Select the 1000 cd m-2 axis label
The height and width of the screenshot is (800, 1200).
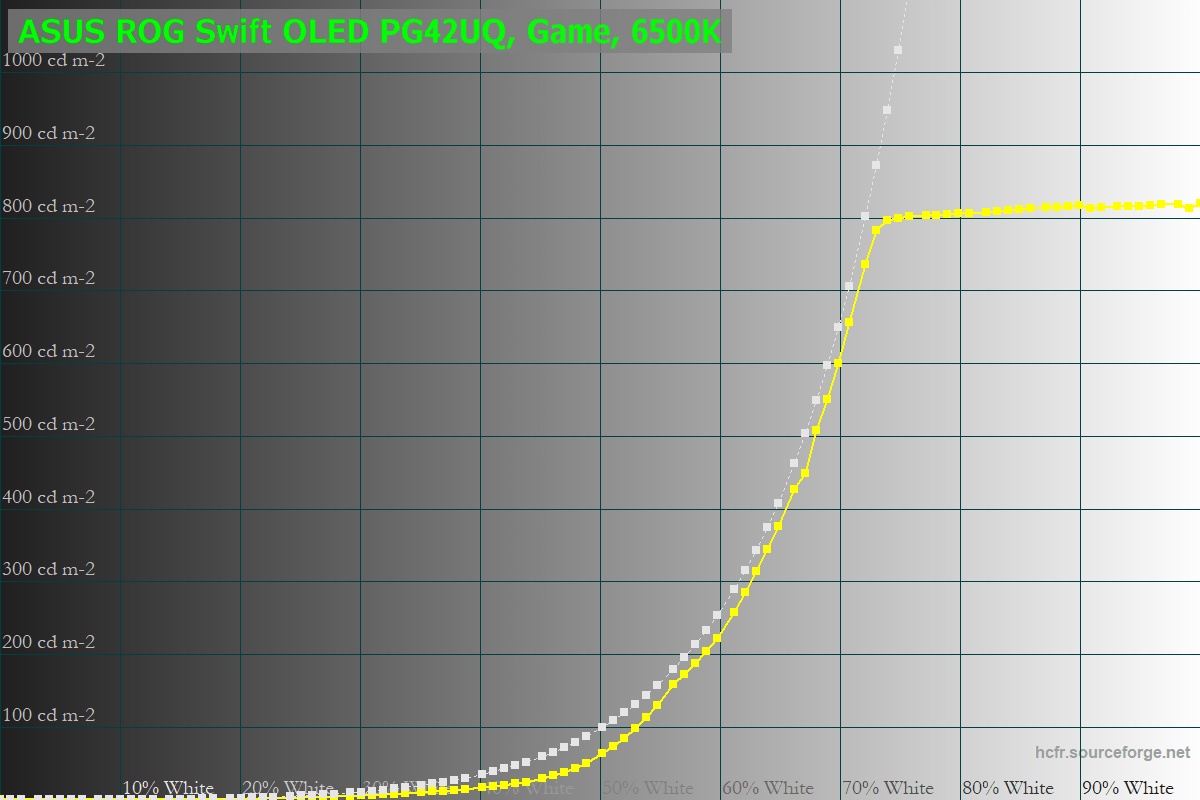(54, 60)
